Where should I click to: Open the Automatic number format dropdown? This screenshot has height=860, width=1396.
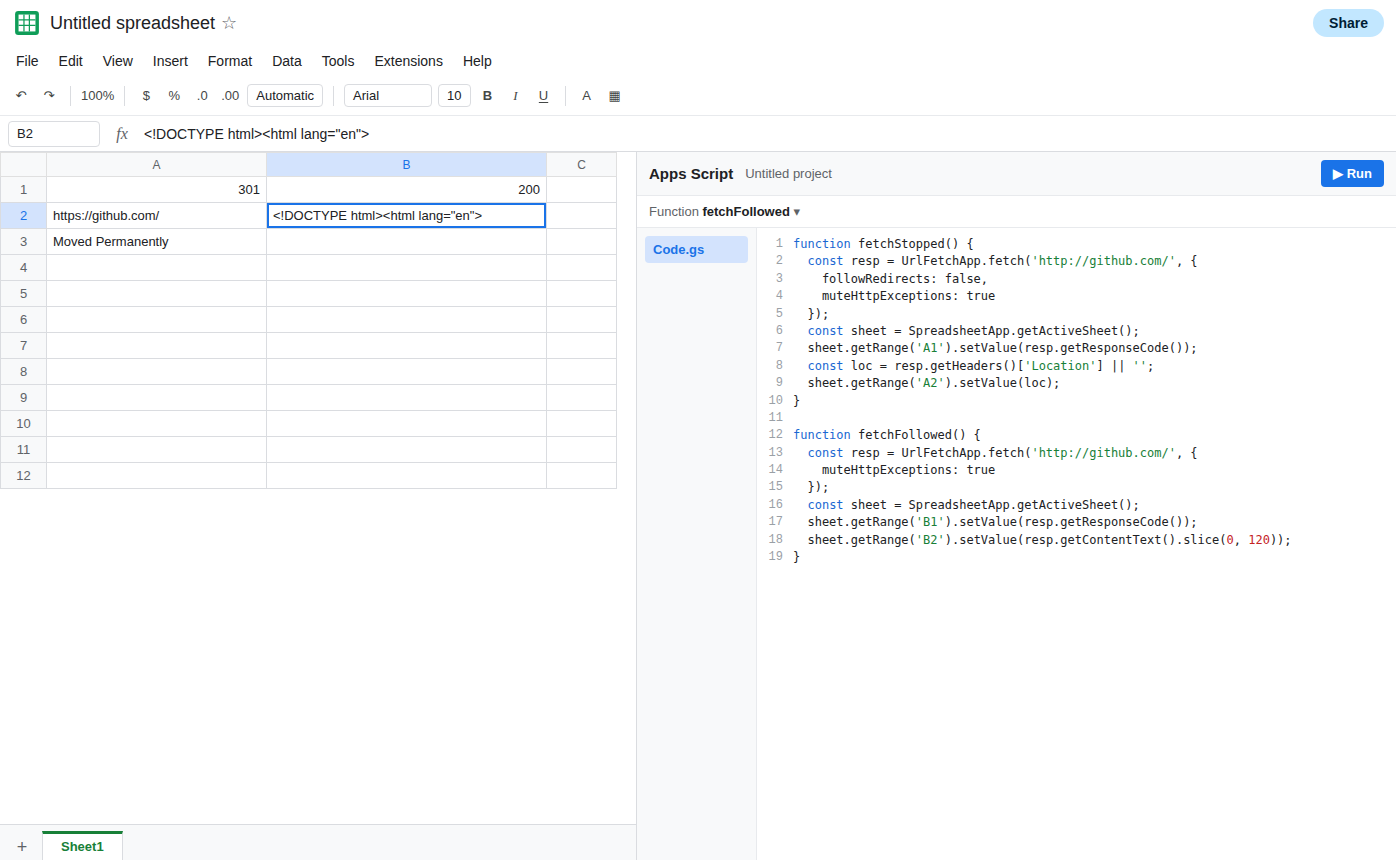pos(285,96)
